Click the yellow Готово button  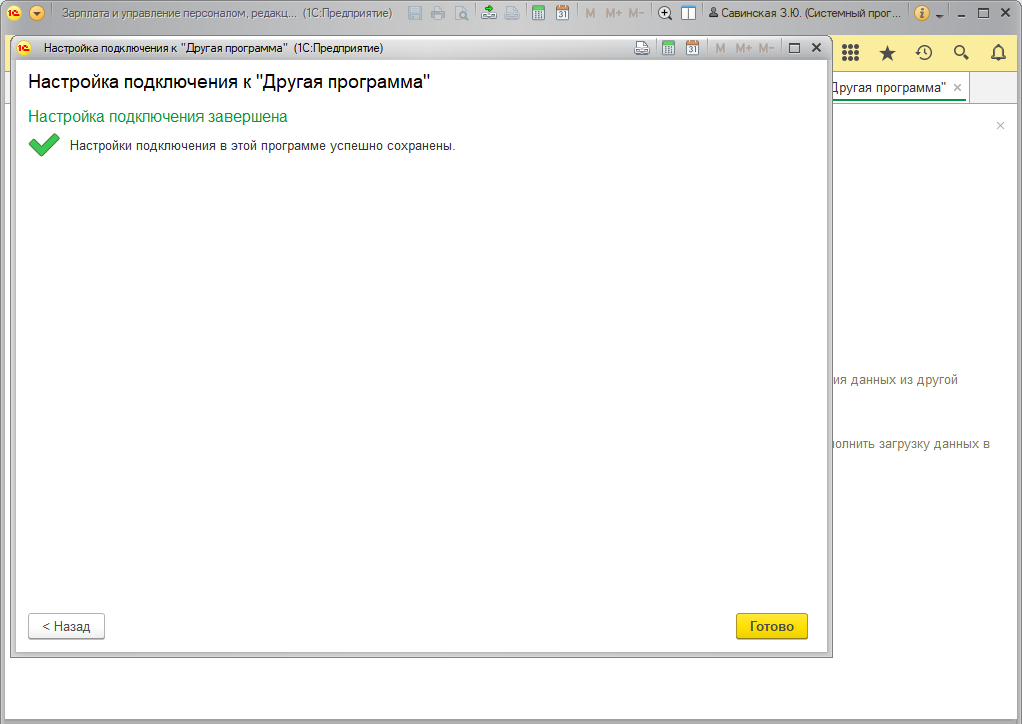[x=771, y=626]
